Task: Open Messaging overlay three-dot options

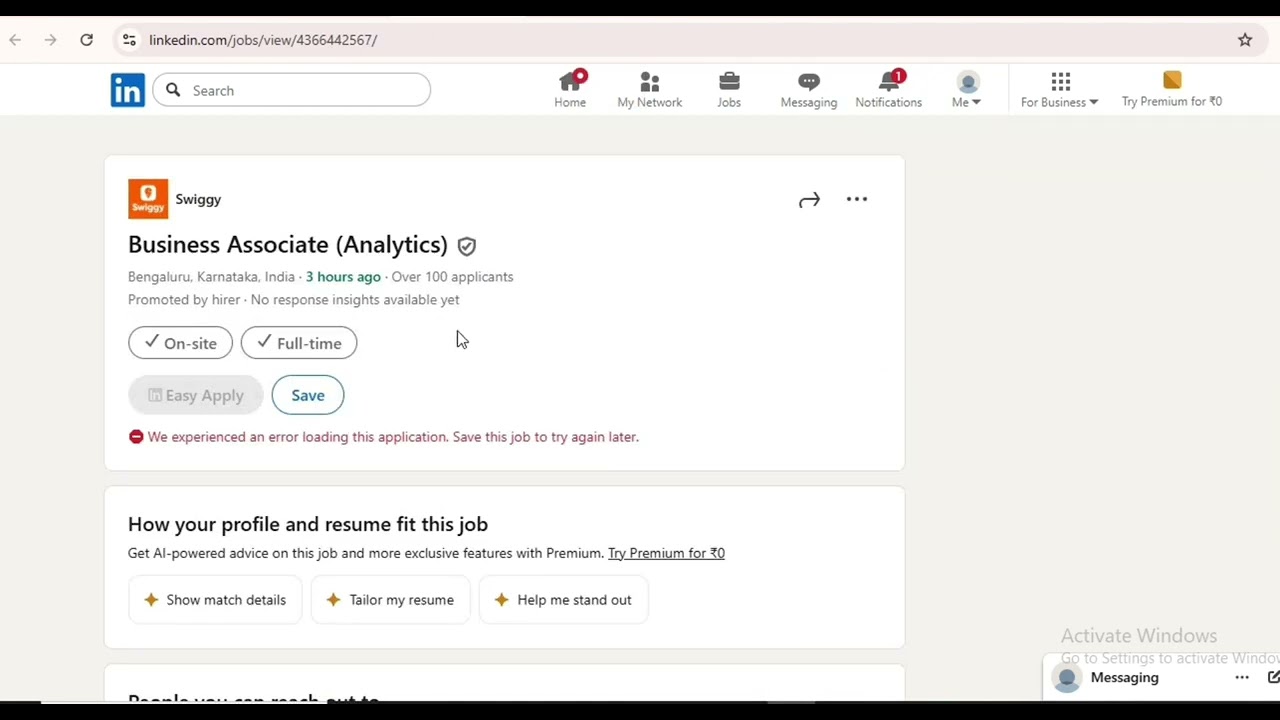Action: (x=1242, y=678)
